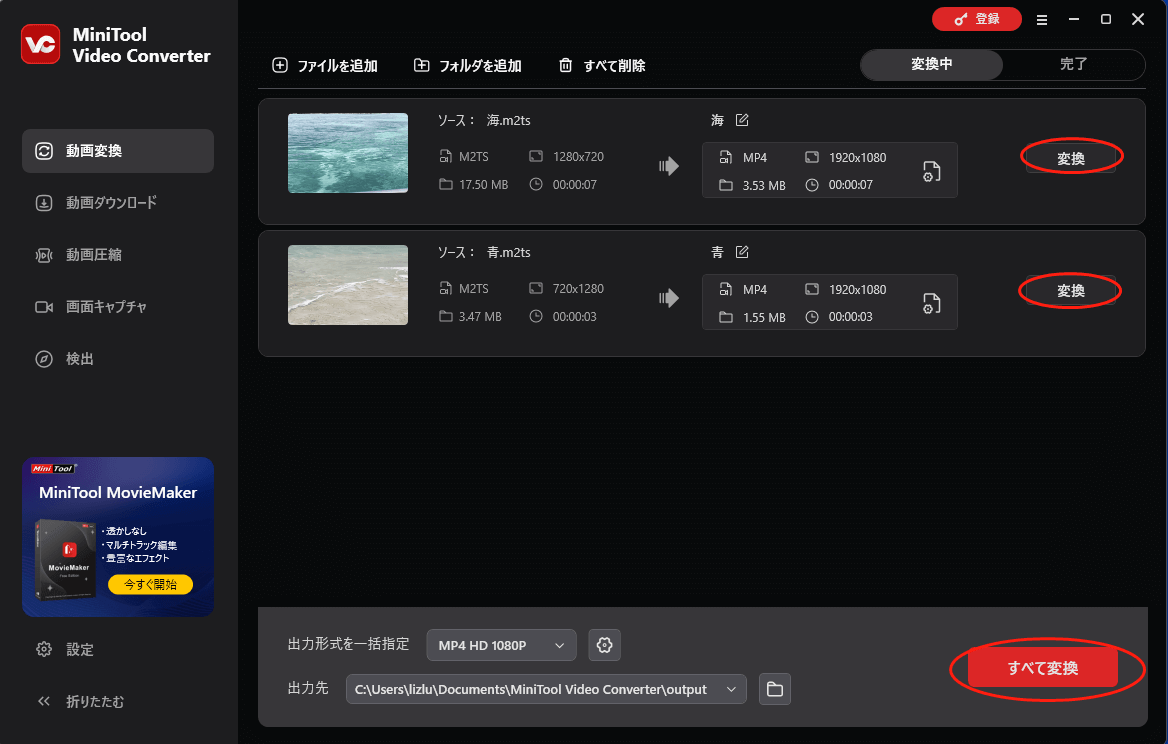Click the convert arrow icon in 海 row
The height and width of the screenshot is (744, 1168).
pyautogui.click(x=669, y=166)
